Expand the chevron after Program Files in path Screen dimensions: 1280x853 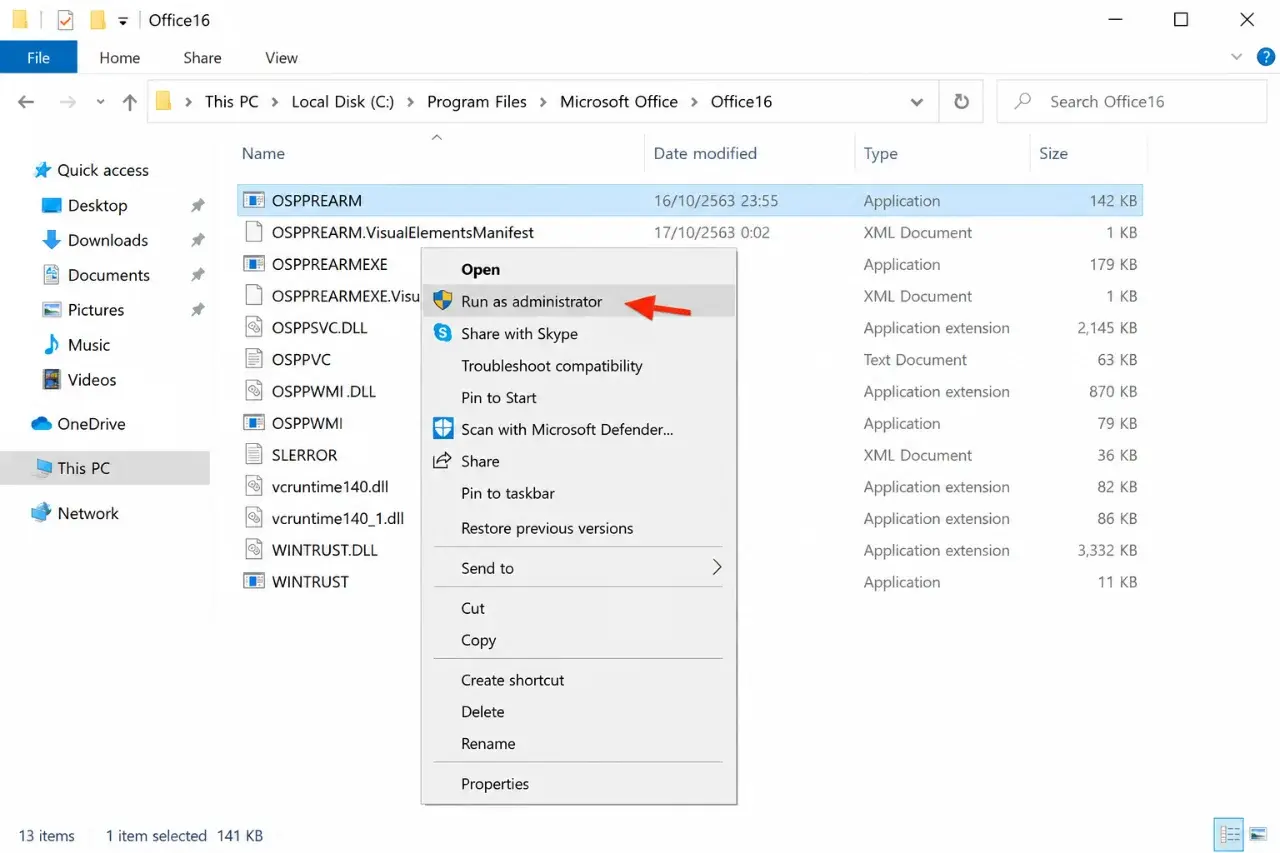click(x=543, y=102)
